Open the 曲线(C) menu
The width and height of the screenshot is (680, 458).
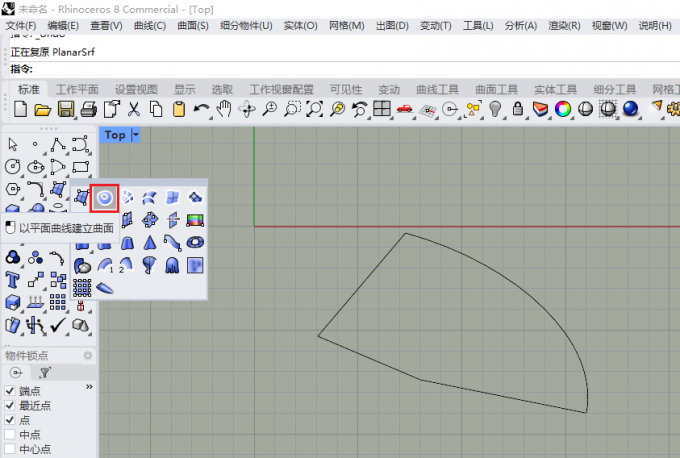pyautogui.click(x=150, y=26)
